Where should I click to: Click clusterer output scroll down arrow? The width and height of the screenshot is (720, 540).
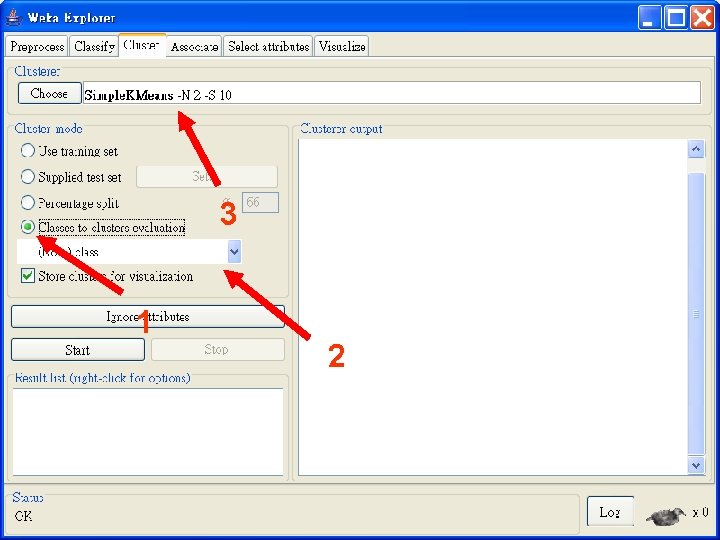pos(696,465)
